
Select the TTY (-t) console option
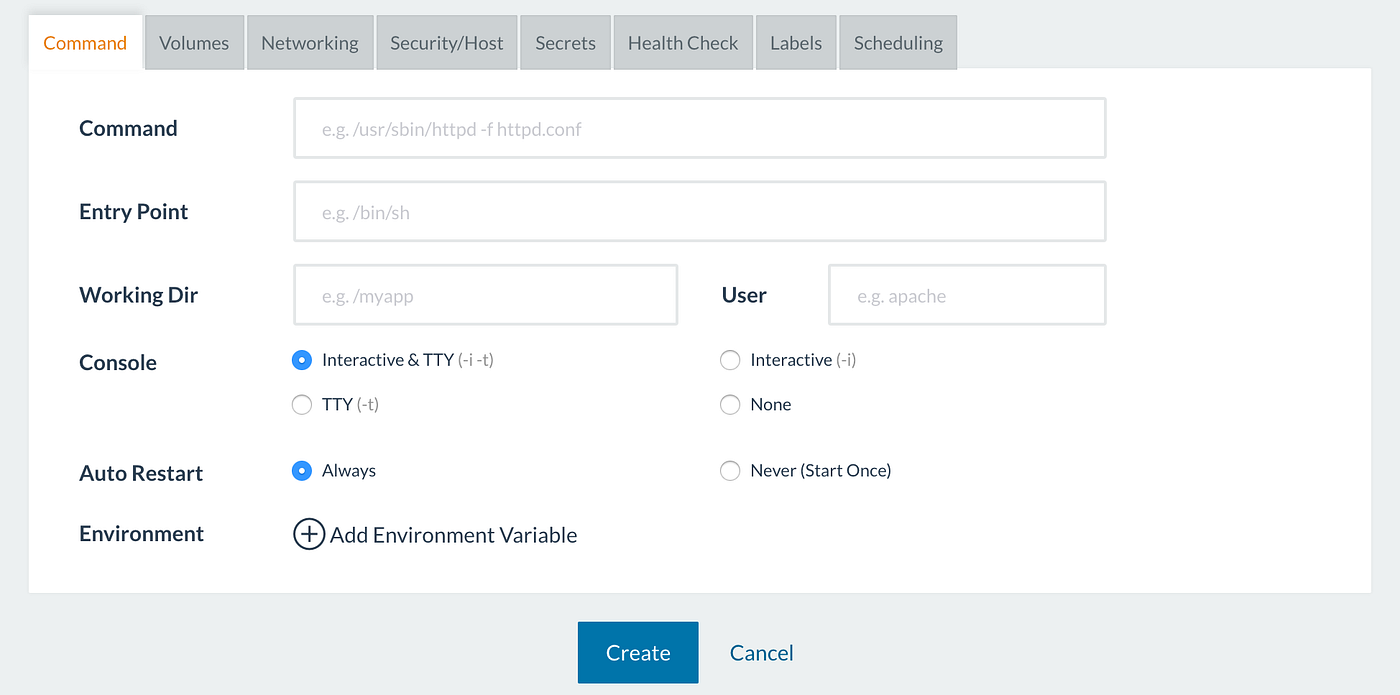click(301, 404)
